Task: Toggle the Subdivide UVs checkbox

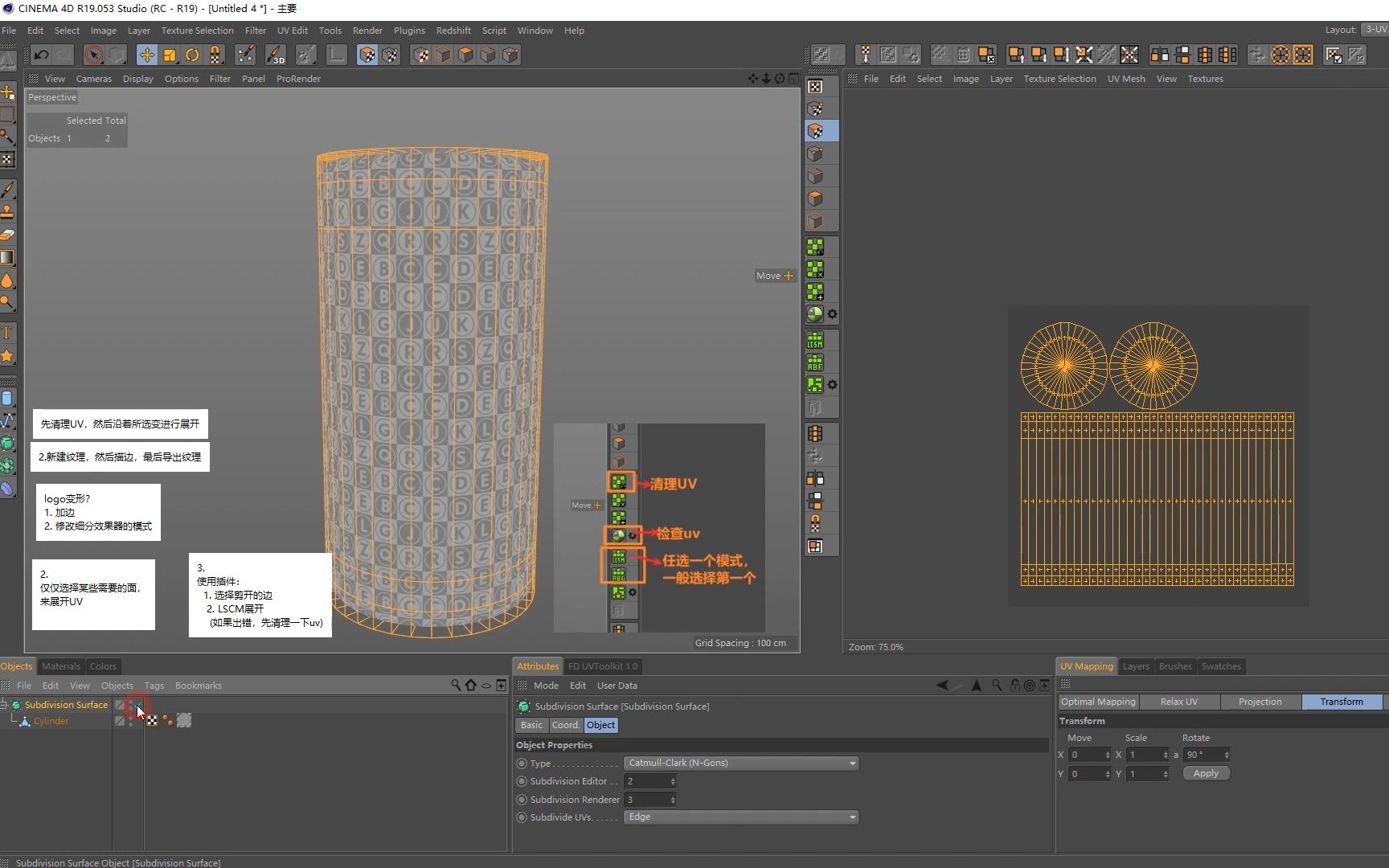Action: [x=522, y=817]
